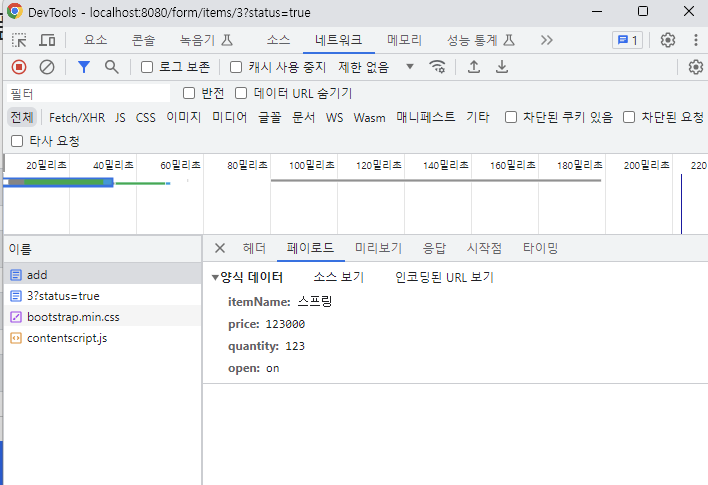
Task: Import HAR file with upload arrow
Action: [x=474, y=67]
